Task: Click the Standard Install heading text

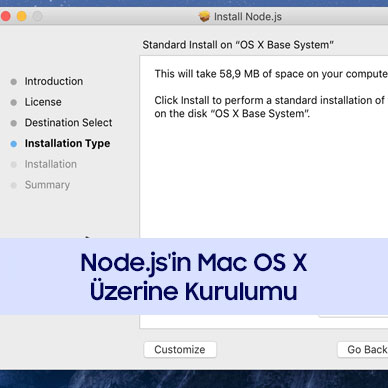Action: 238,45
